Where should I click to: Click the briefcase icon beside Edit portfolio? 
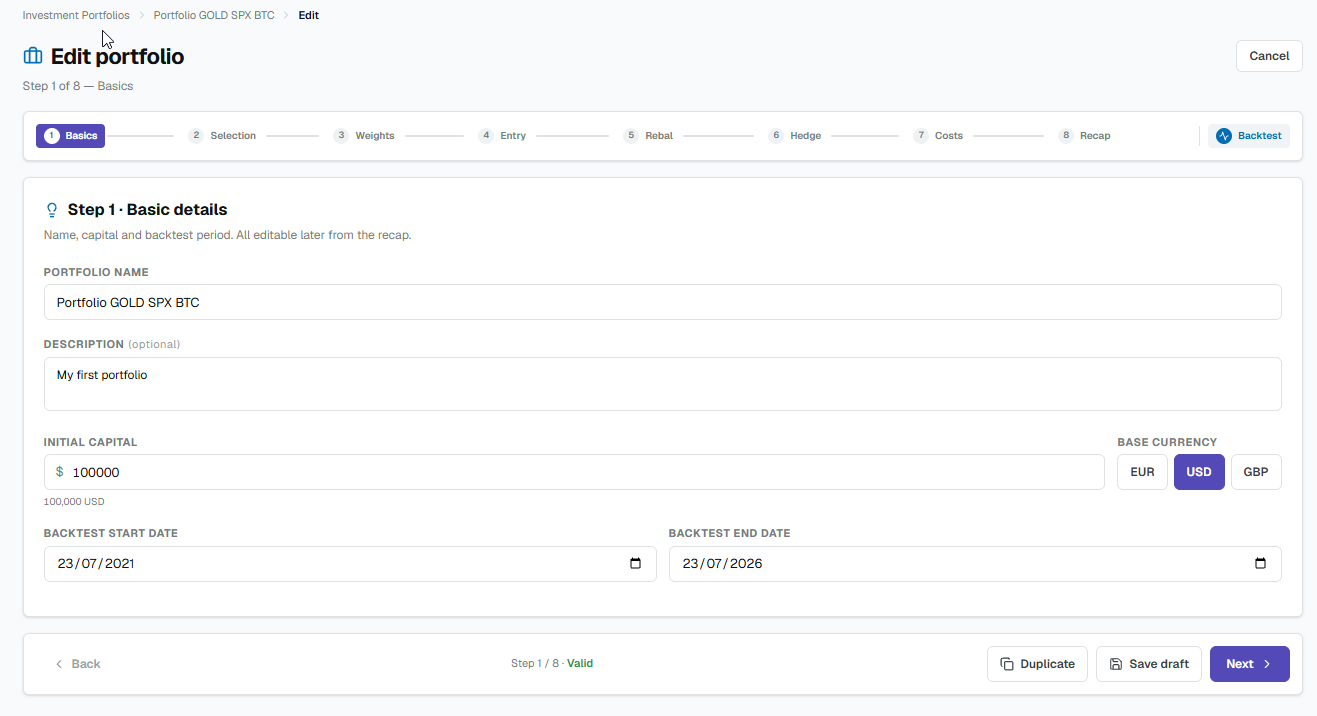pos(33,56)
